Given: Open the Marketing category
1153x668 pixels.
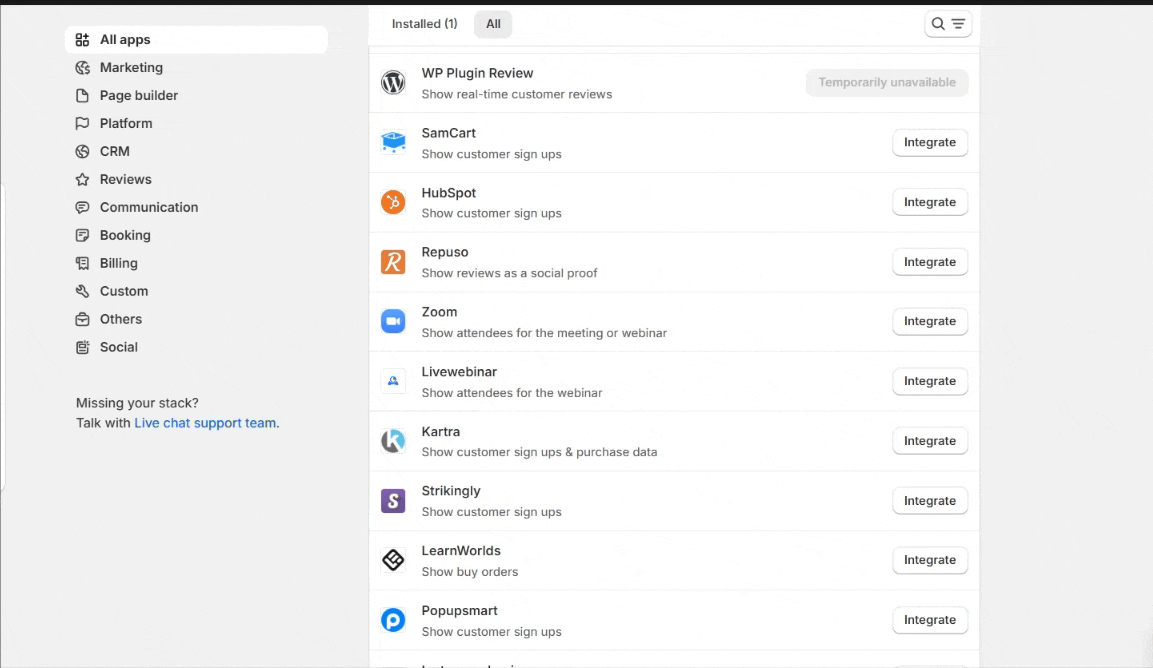Looking at the screenshot, I should [x=131, y=68].
